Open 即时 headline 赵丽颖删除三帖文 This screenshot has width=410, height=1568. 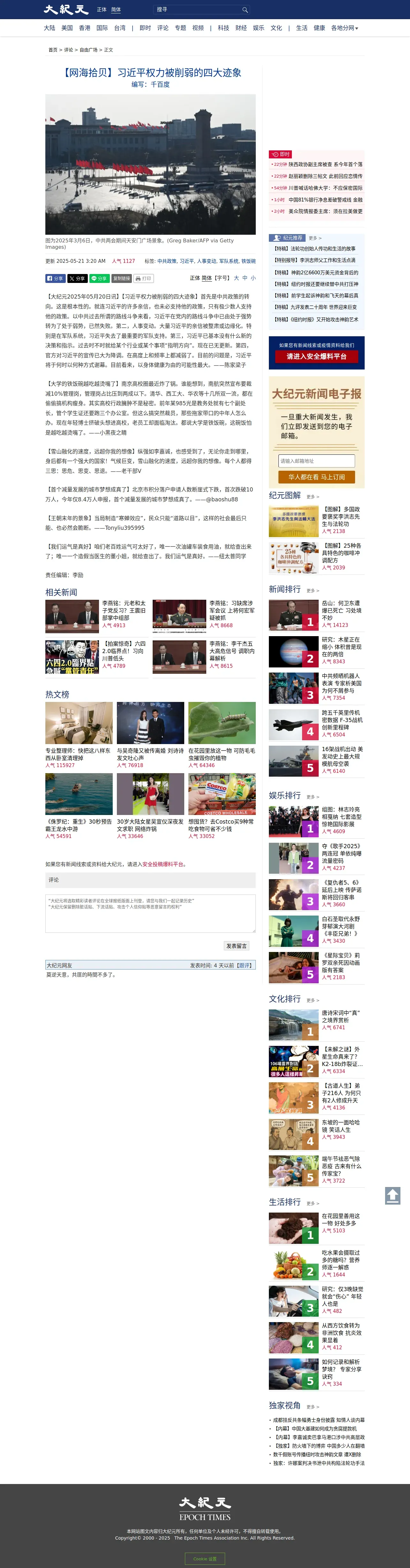(x=325, y=176)
